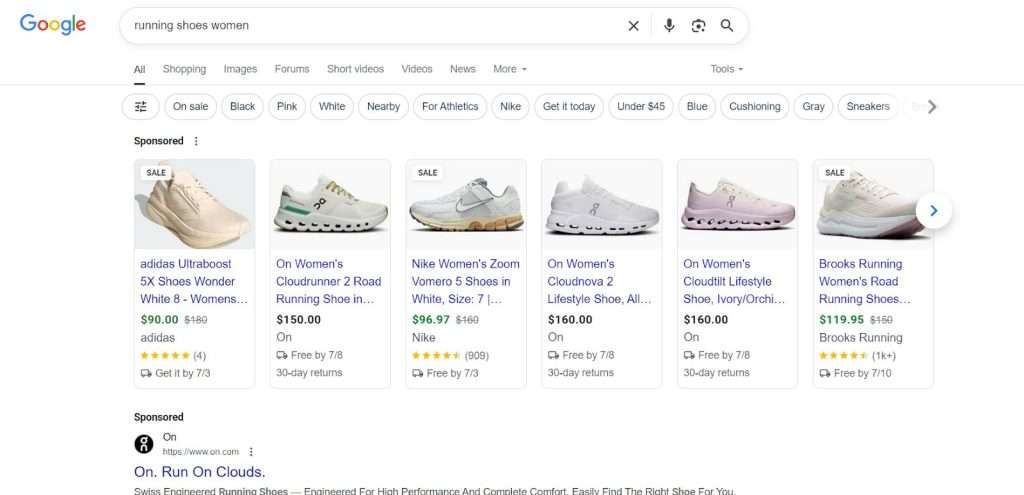Open On. Run On Clouds. ad headline
Image resolution: width=1024 pixels, height=495 pixels.
click(200, 471)
